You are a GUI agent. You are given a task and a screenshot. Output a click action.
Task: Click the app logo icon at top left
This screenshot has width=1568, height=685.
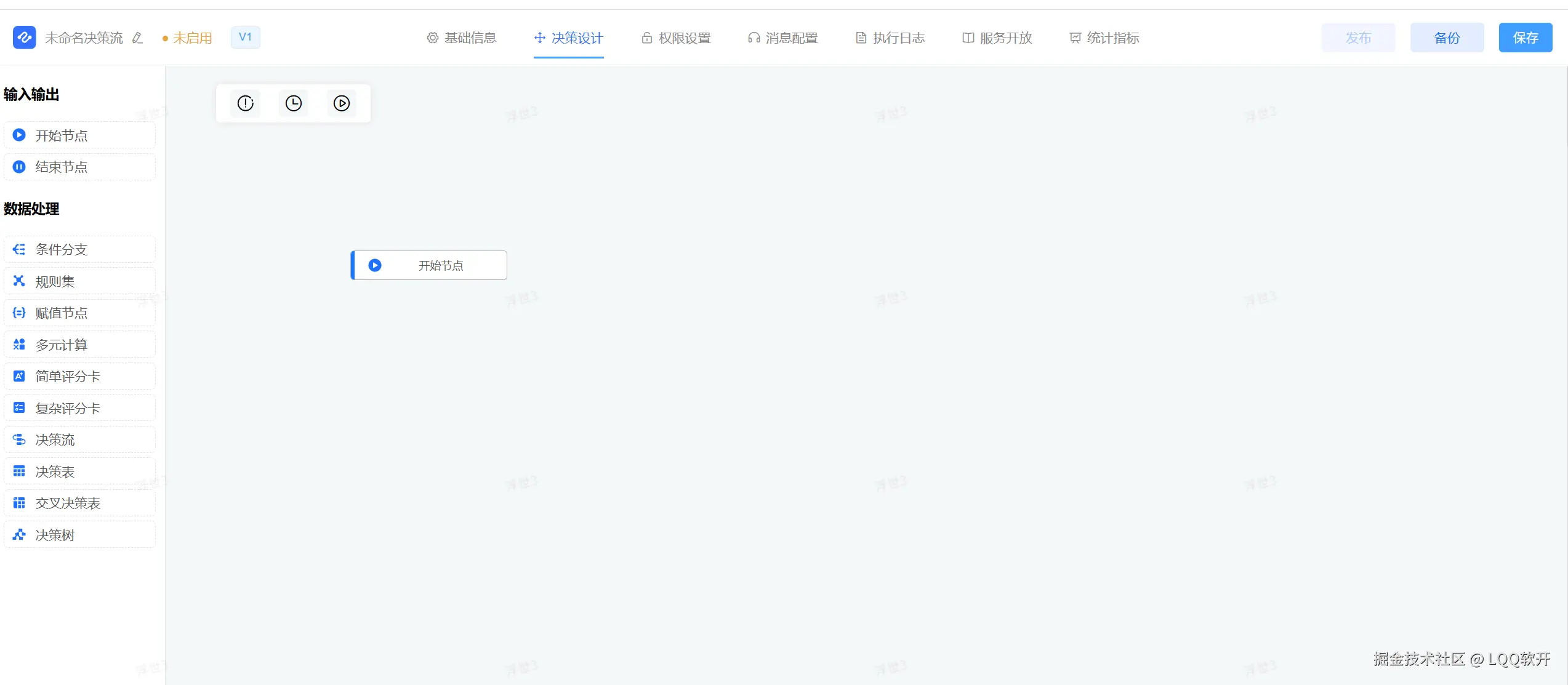point(24,38)
